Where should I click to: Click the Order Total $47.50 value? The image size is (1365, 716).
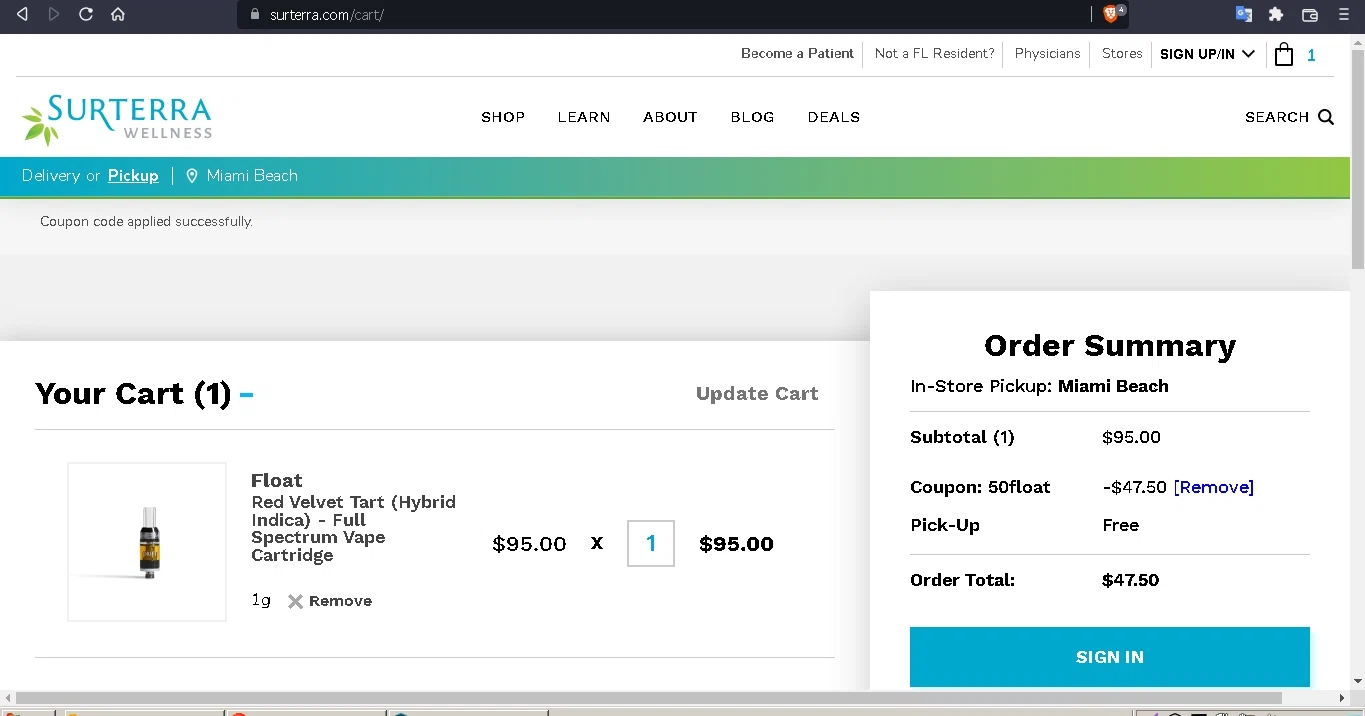click(1130, 580)
